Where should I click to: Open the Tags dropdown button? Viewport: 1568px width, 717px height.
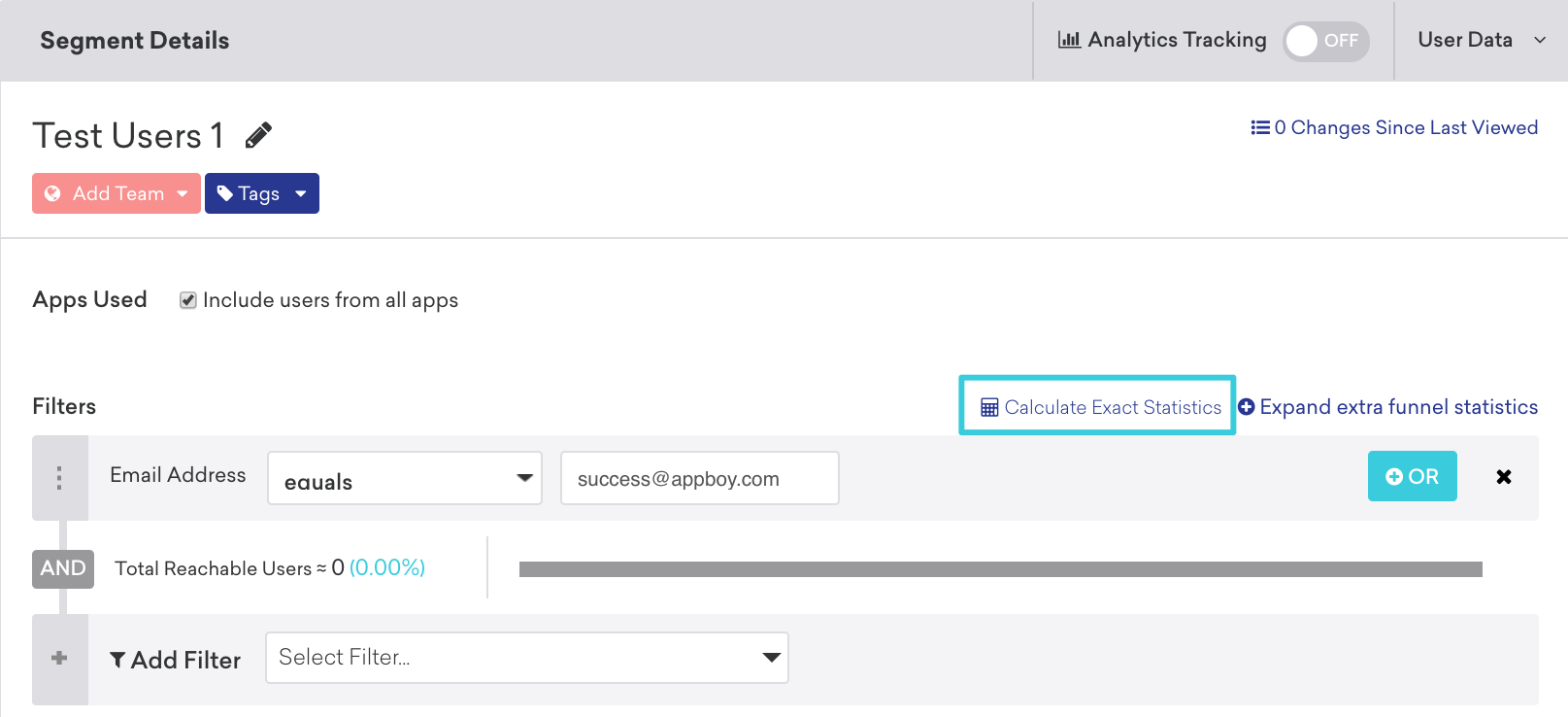[262, 193]
